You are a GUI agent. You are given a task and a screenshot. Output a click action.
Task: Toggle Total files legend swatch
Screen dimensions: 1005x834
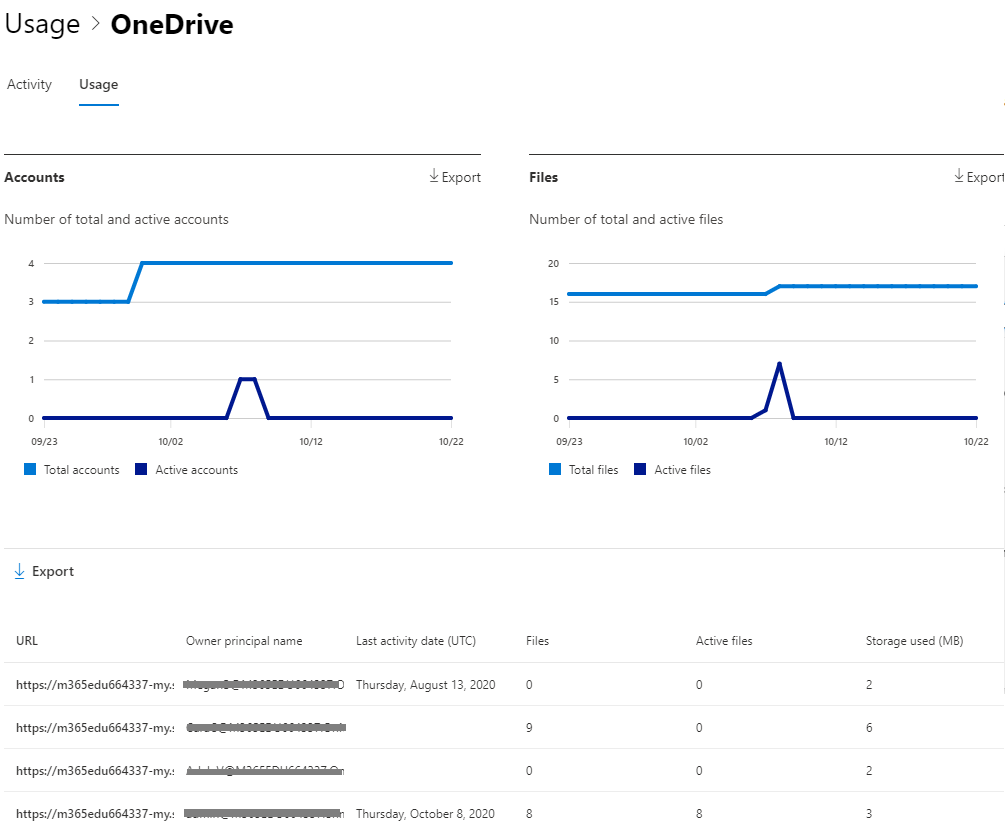click(x=555, y=469)
